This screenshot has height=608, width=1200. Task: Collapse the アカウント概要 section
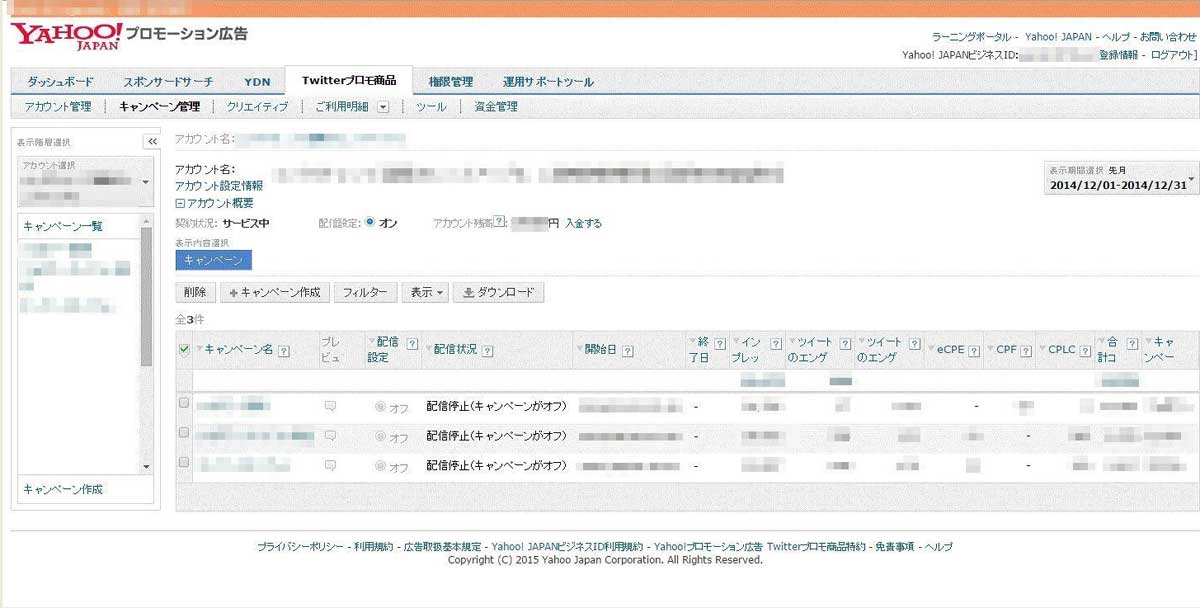214,202
